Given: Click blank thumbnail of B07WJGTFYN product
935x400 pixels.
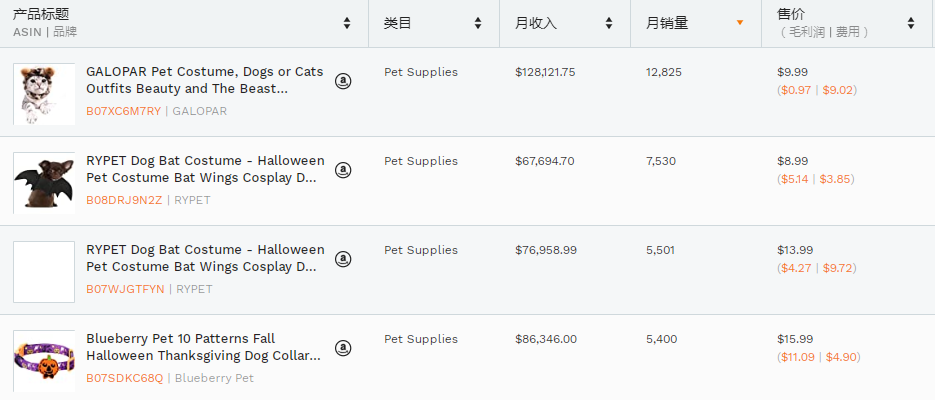Looking at the screenshot, I should pos(44,272).
